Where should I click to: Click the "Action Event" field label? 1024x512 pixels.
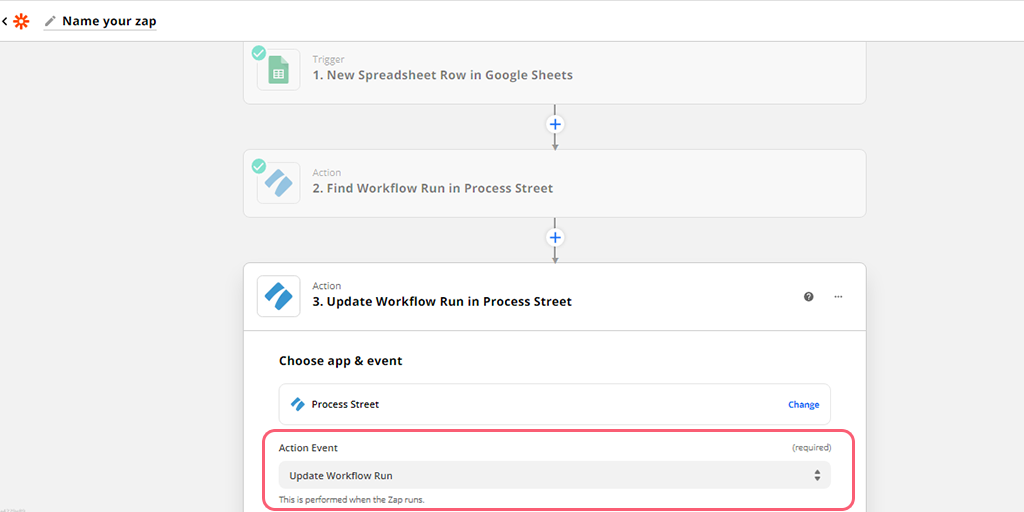pos(308,448)
